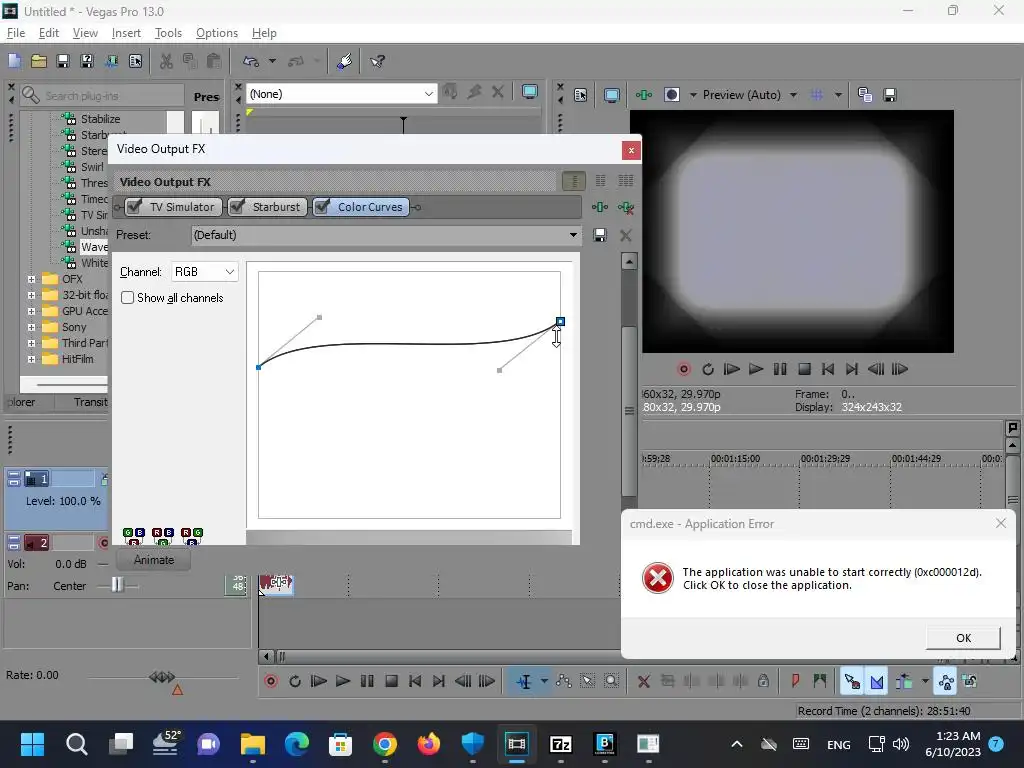Click the Plug-In Chain icon in Video Output FX
This screenshot has width=1024, height=768.
[600, 207]
